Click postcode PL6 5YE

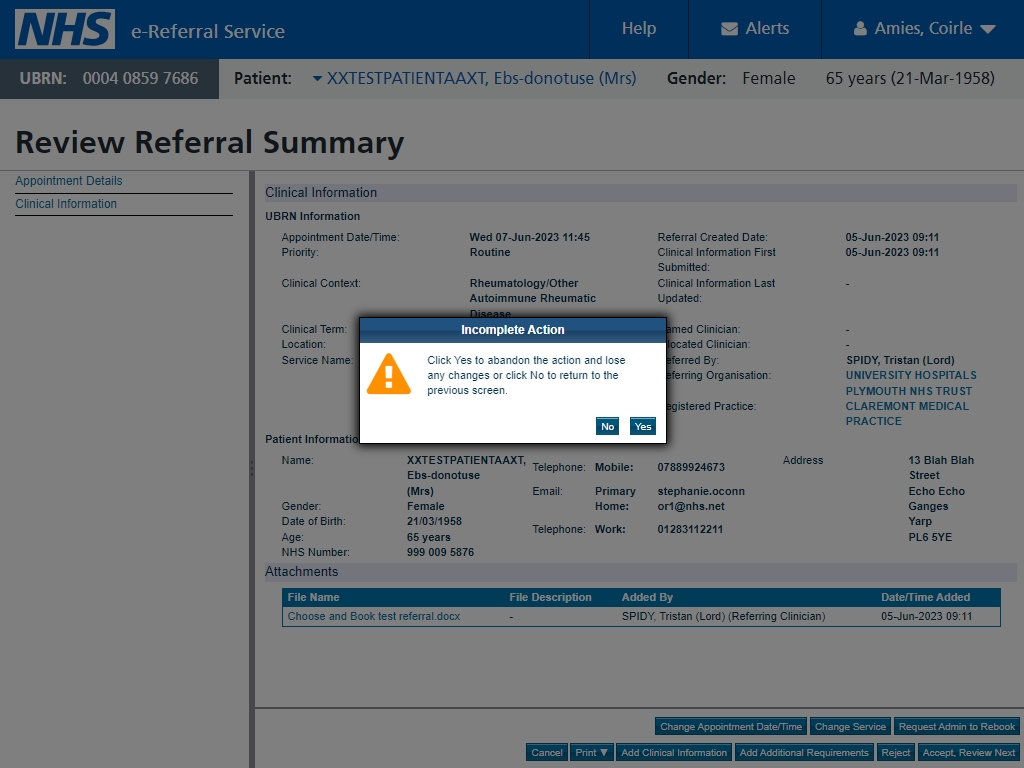(930, 537)
